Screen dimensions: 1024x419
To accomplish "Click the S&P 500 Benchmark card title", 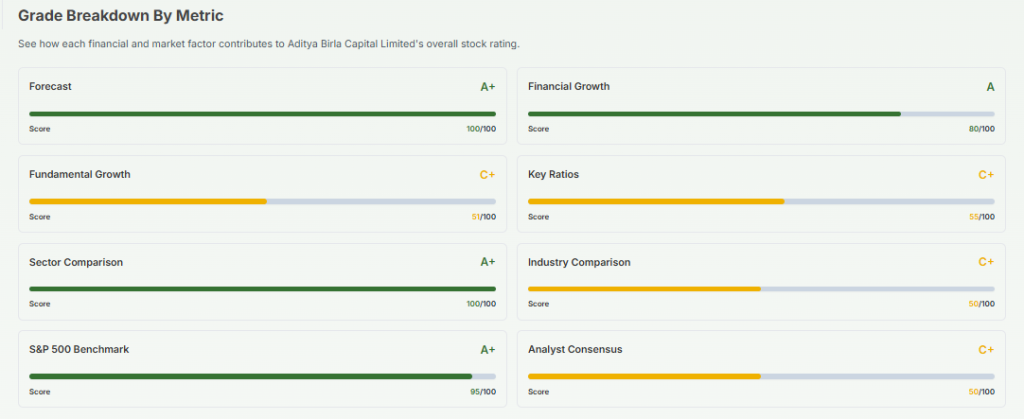I will [79, 350].
